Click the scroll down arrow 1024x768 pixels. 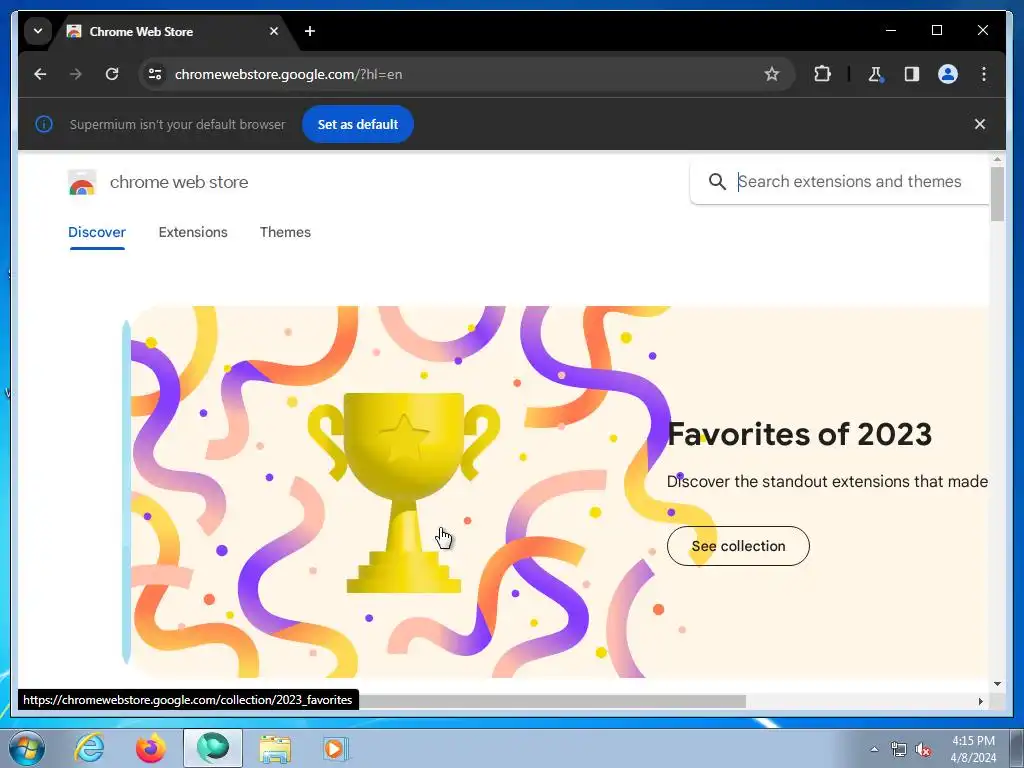coord(997,684)
